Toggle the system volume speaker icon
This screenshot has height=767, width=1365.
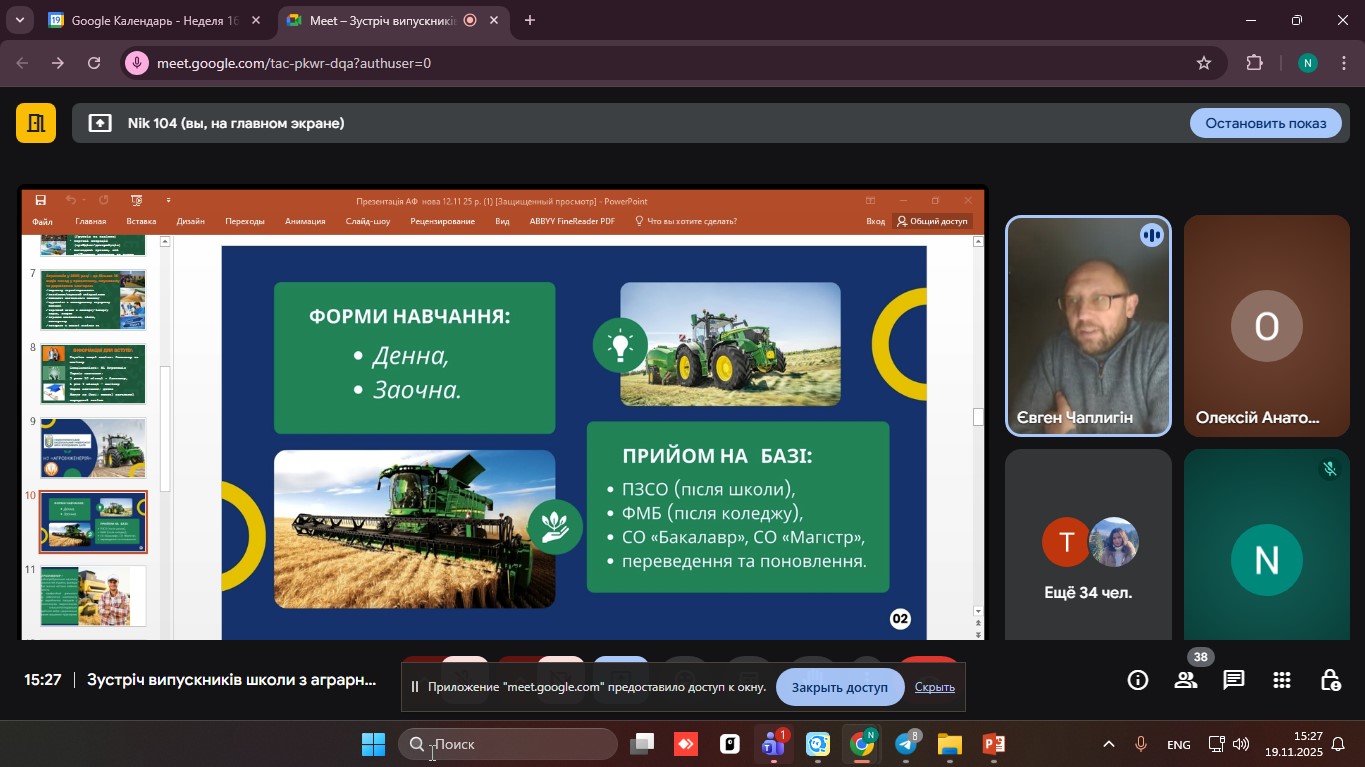1241,744
